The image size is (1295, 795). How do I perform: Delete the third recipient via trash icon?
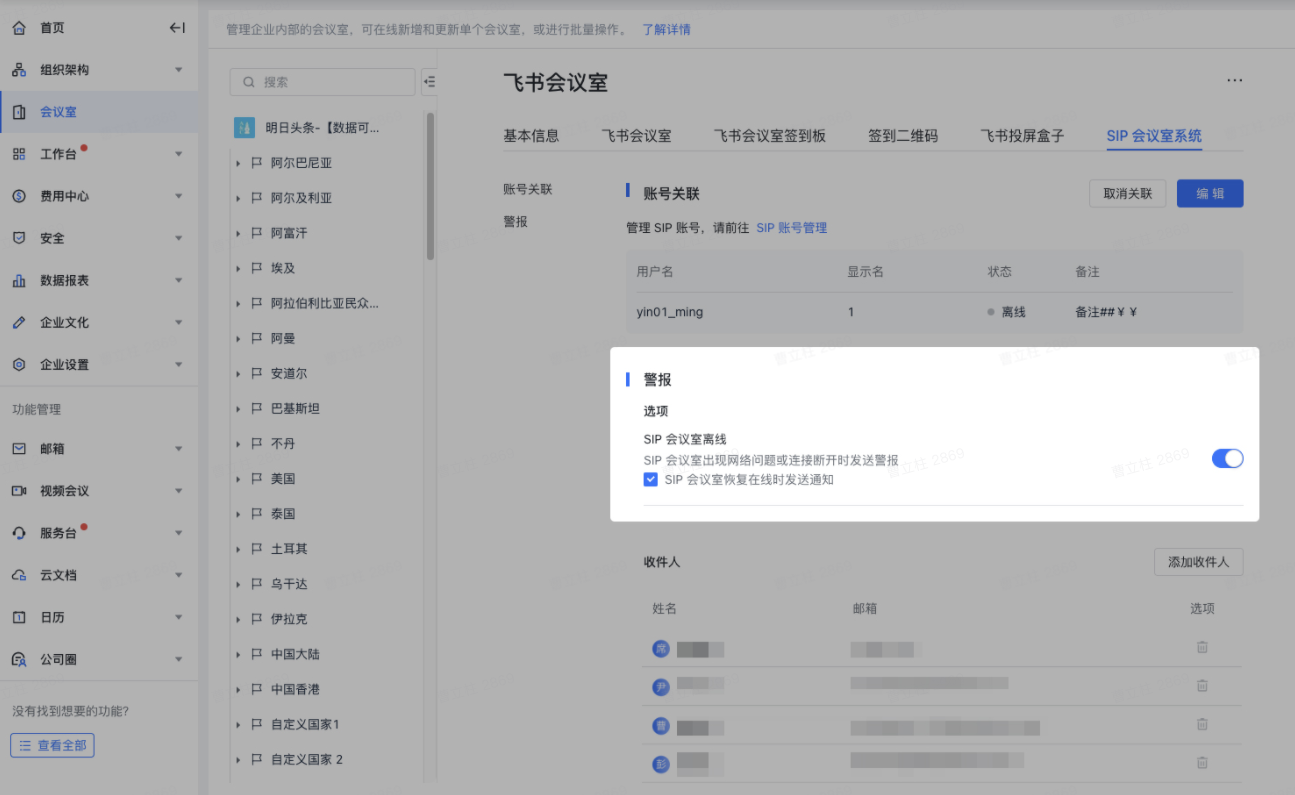1202,724
